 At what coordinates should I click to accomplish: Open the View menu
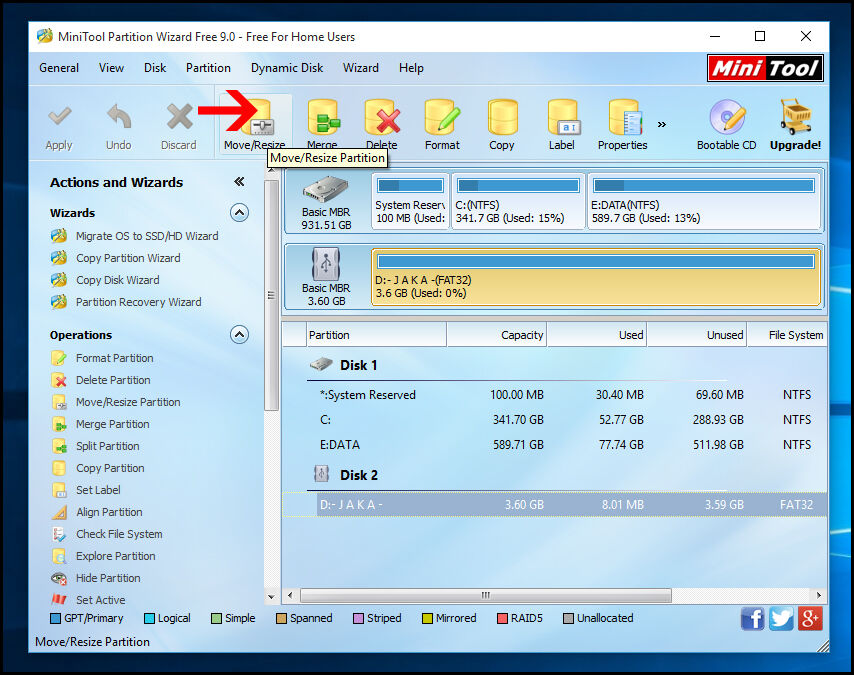(111, 68)
